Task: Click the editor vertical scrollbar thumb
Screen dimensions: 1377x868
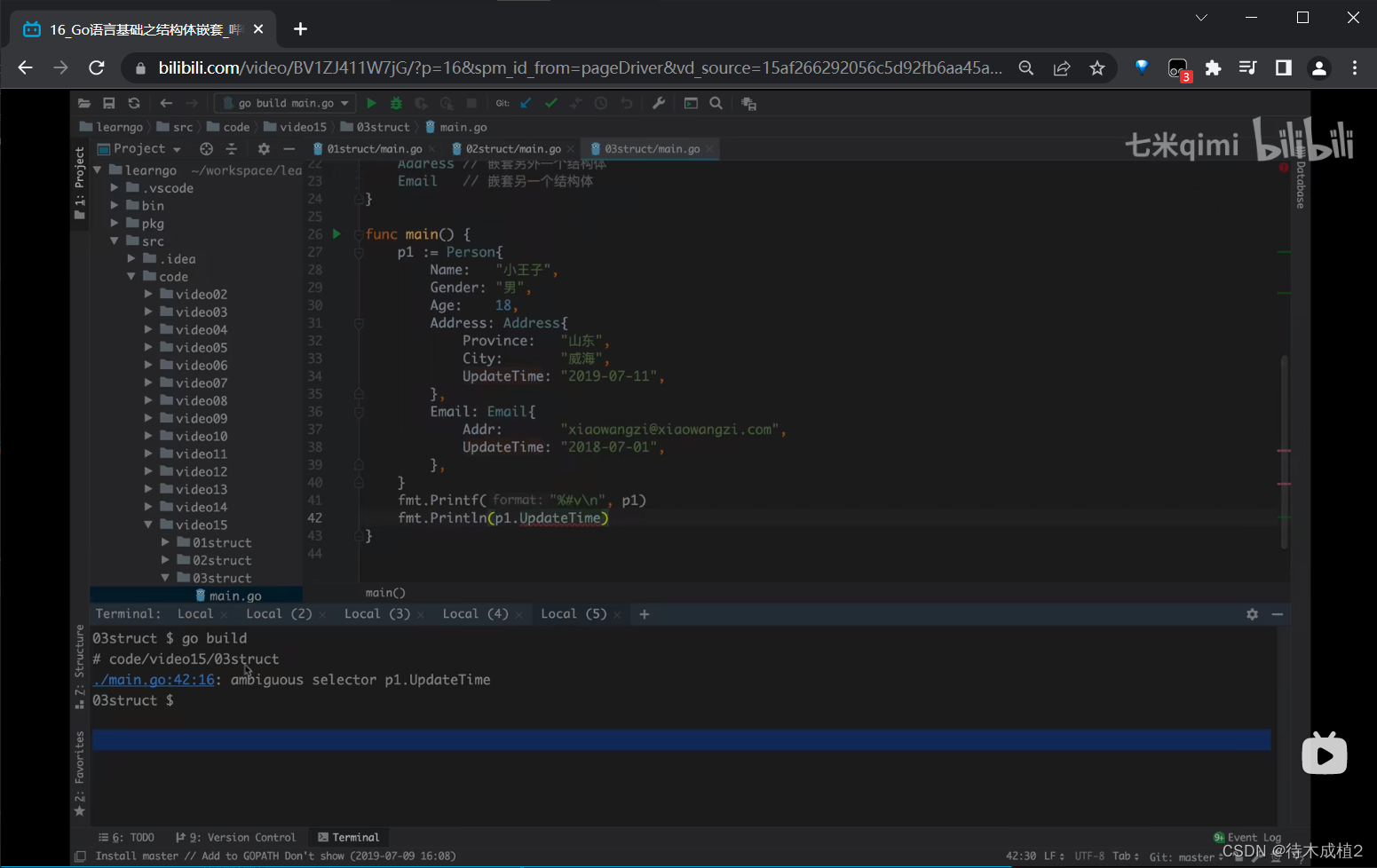Action: tap(1284, 452)
